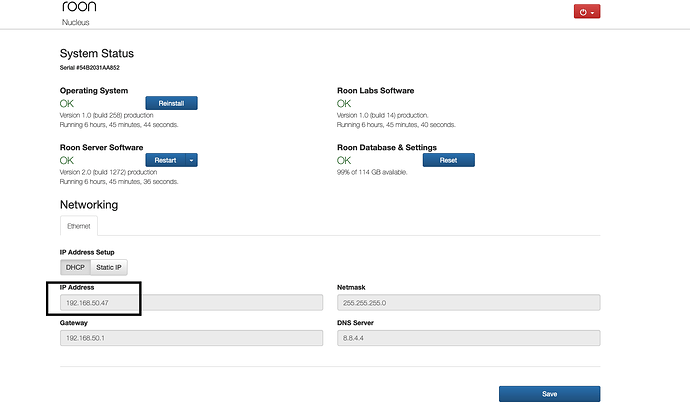The width and height of the screenshot is (690, 411).
Task: Click the IP Address field 192.168.50.47
Action: pyautogui.click(x=191, y=303)
